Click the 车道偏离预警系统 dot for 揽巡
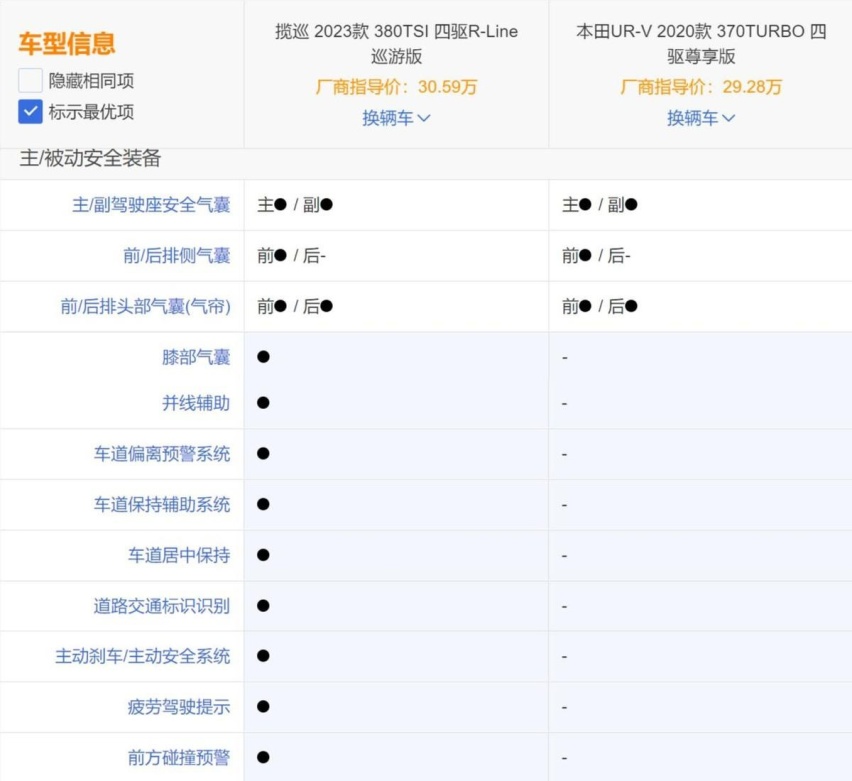 click(x=264, y=454)
